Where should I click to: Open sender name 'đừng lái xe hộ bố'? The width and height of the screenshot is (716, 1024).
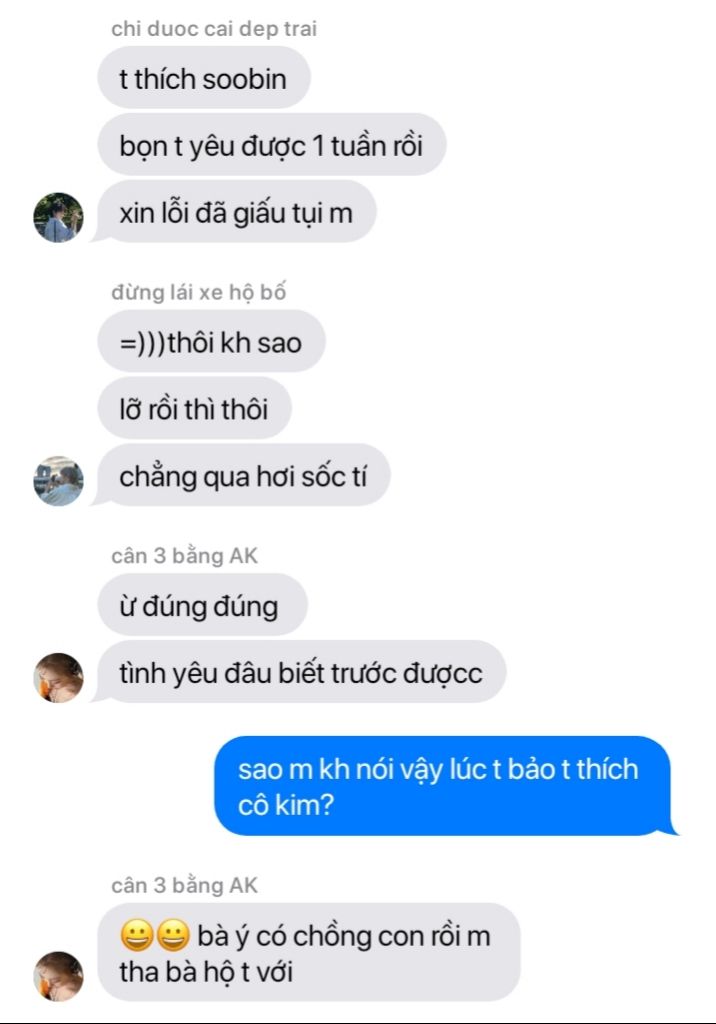[199, 292]
